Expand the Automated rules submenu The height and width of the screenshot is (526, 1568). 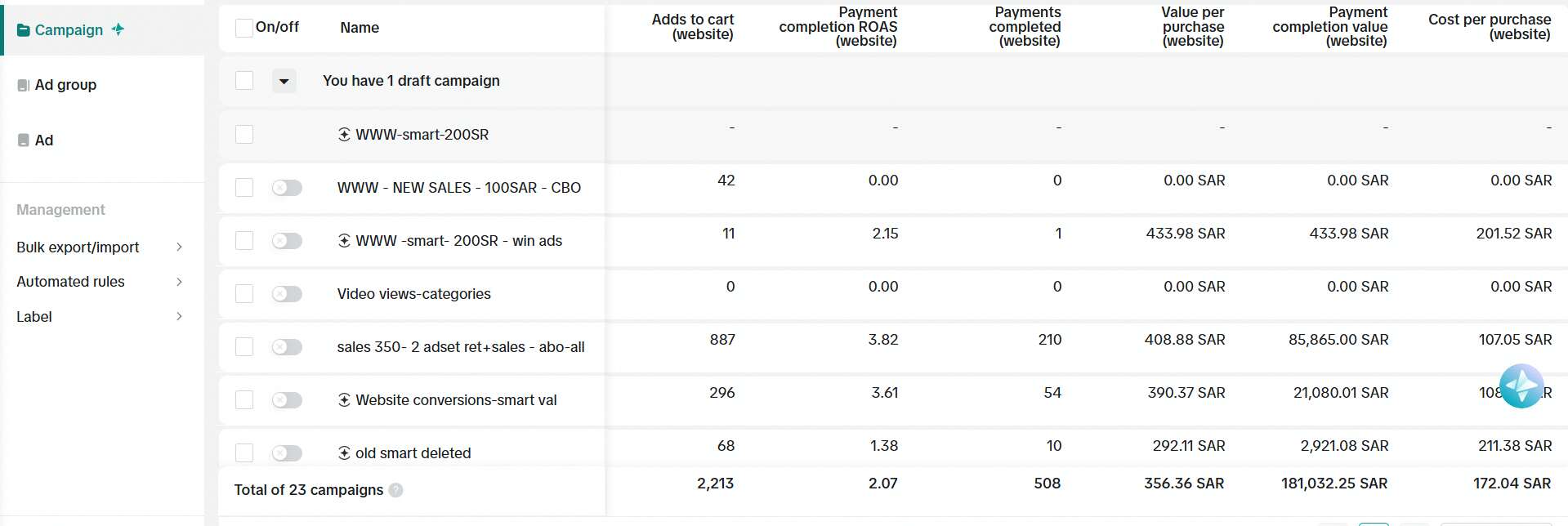click(179, 282)
